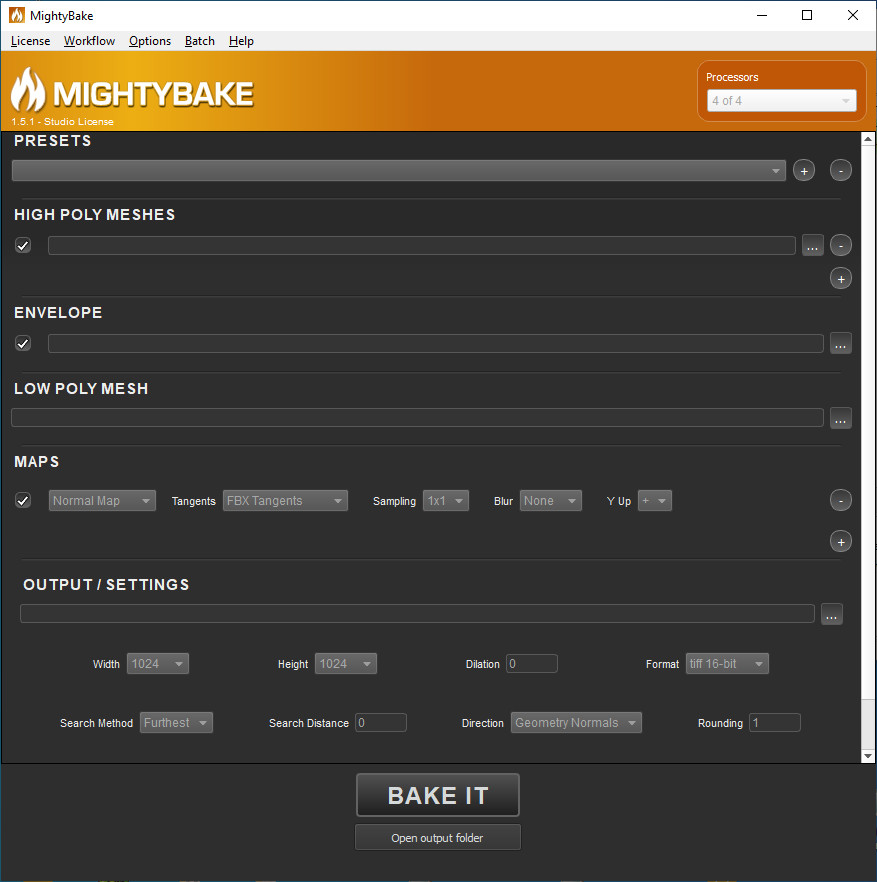Close the MightyBake window
This screenshot has height=882, width=877.
tap(853, 15)
